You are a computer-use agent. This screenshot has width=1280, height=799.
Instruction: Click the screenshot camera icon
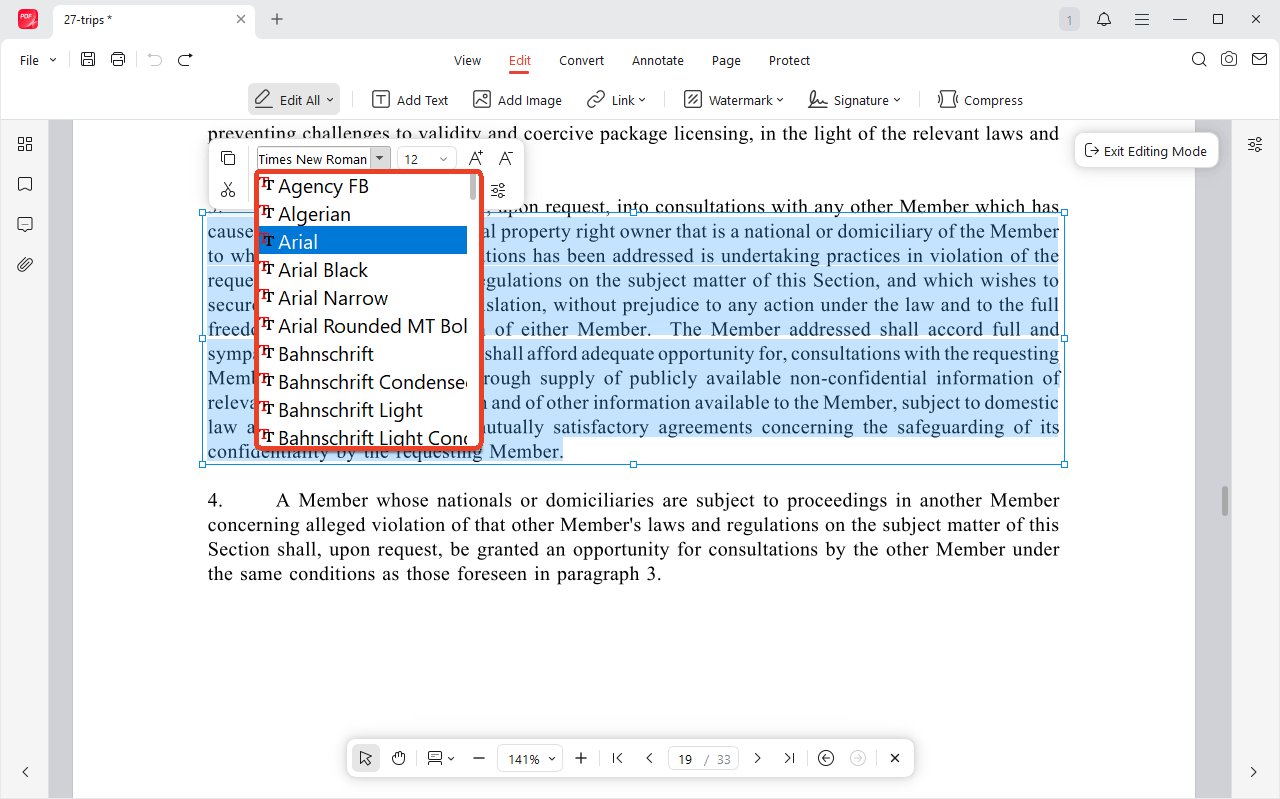[x=1229, y=60]
